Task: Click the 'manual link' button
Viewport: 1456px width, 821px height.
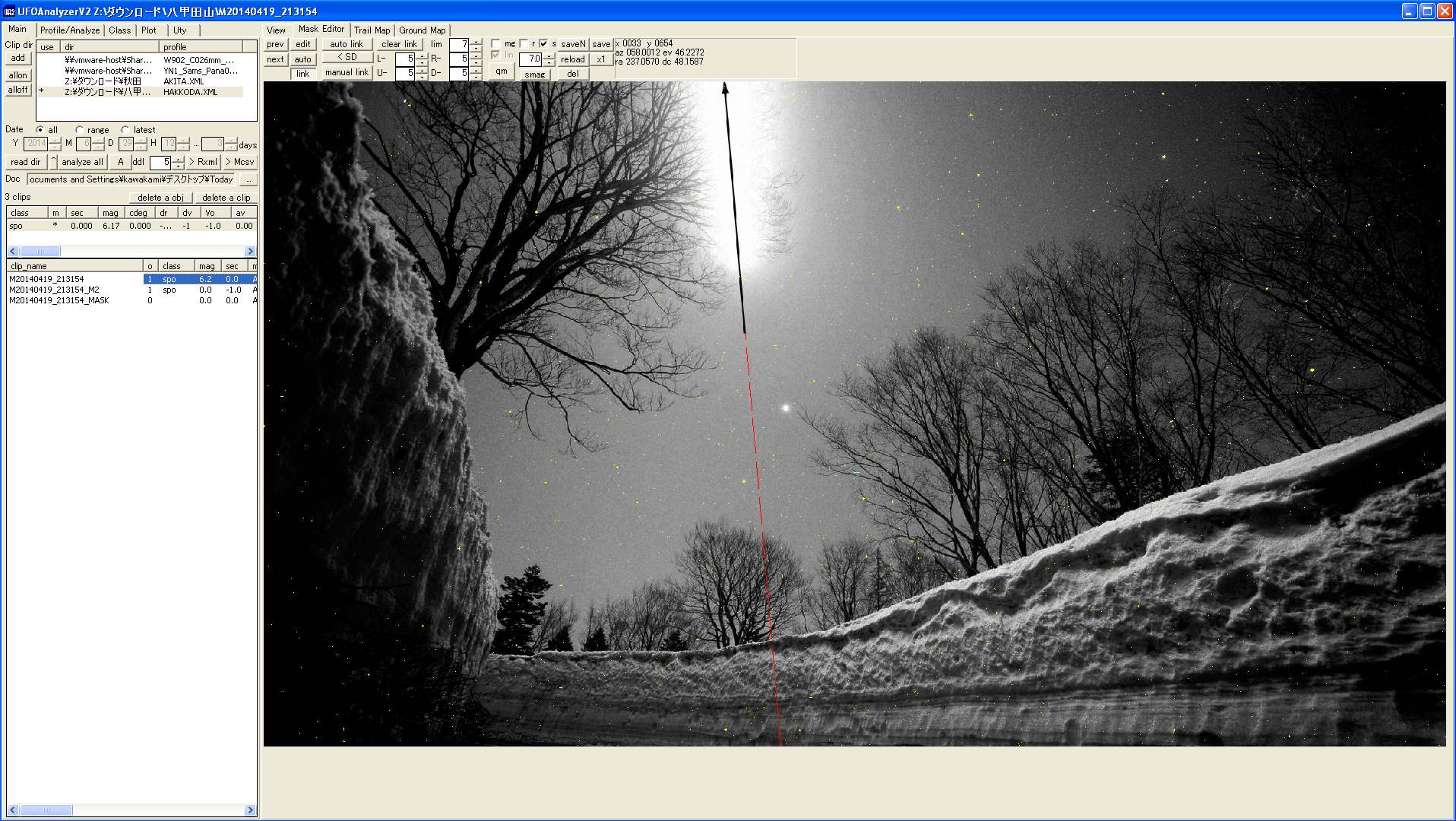Action: coord(347,73)
